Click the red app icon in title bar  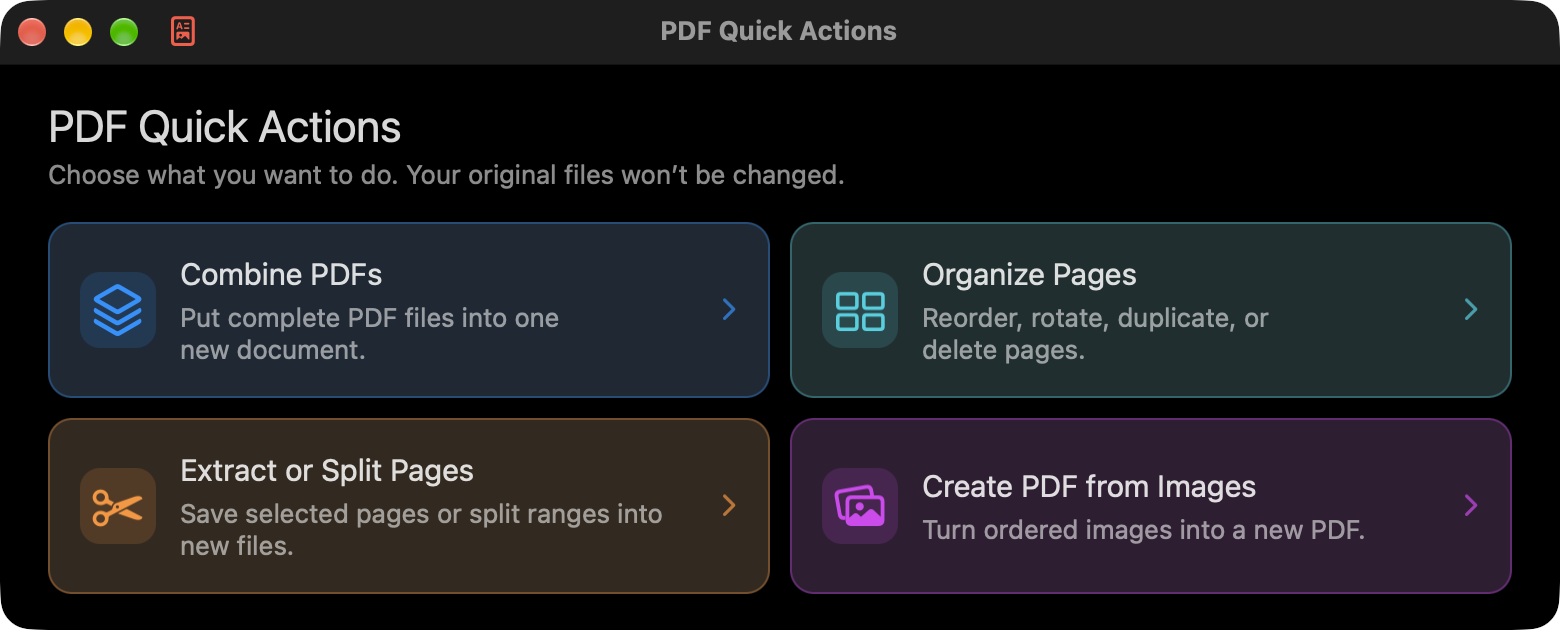click(x=183, y=31)
